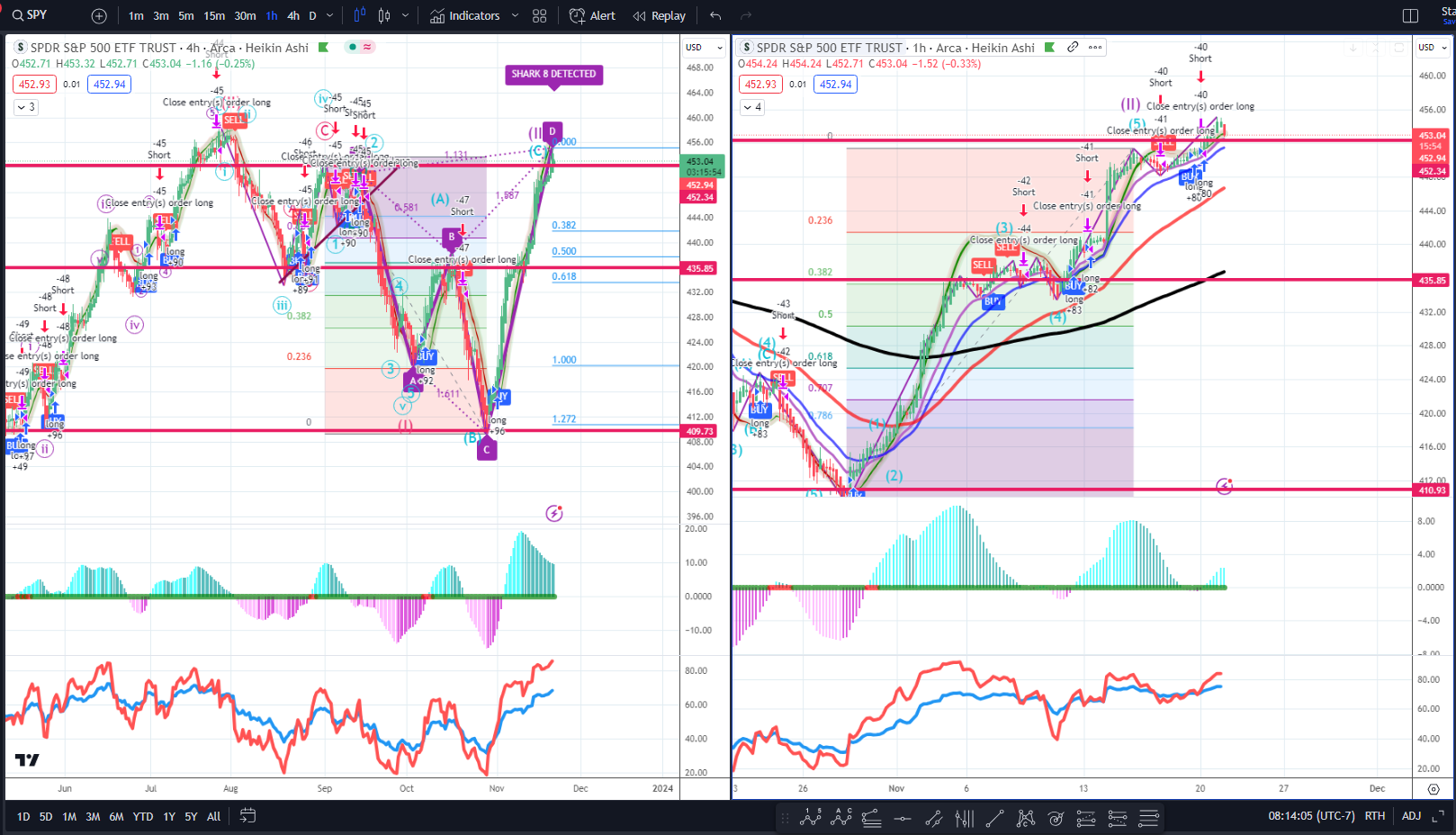Toggle the market status pill on 4h chart
1456x835 pixels.
(x=360, y=47)
